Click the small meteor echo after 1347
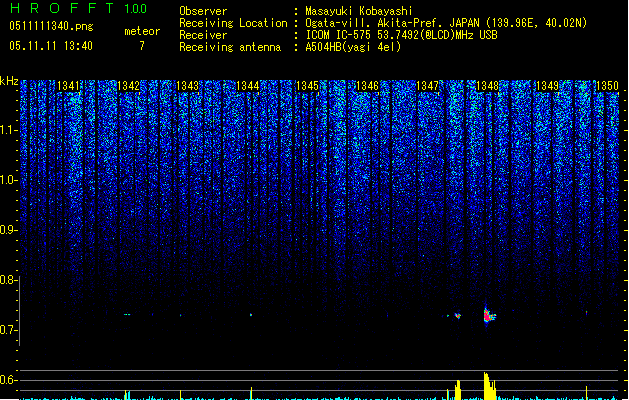The height and width of the screenshot is (400, 629). pyautogui.click(x=458, y=316)
